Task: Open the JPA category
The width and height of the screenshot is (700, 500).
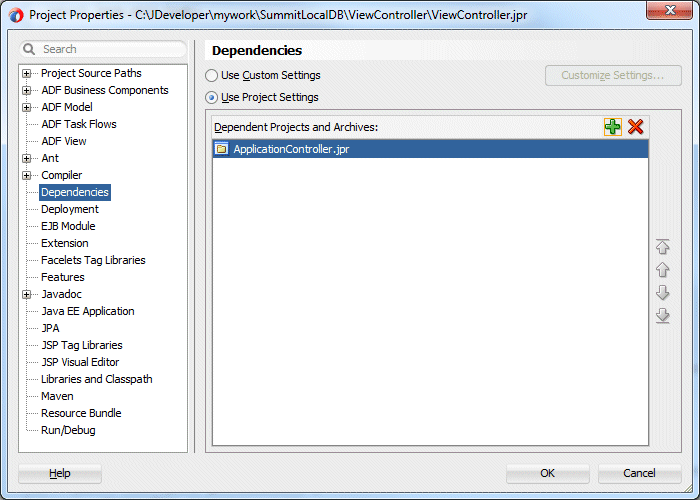Action: click(50, 328)
